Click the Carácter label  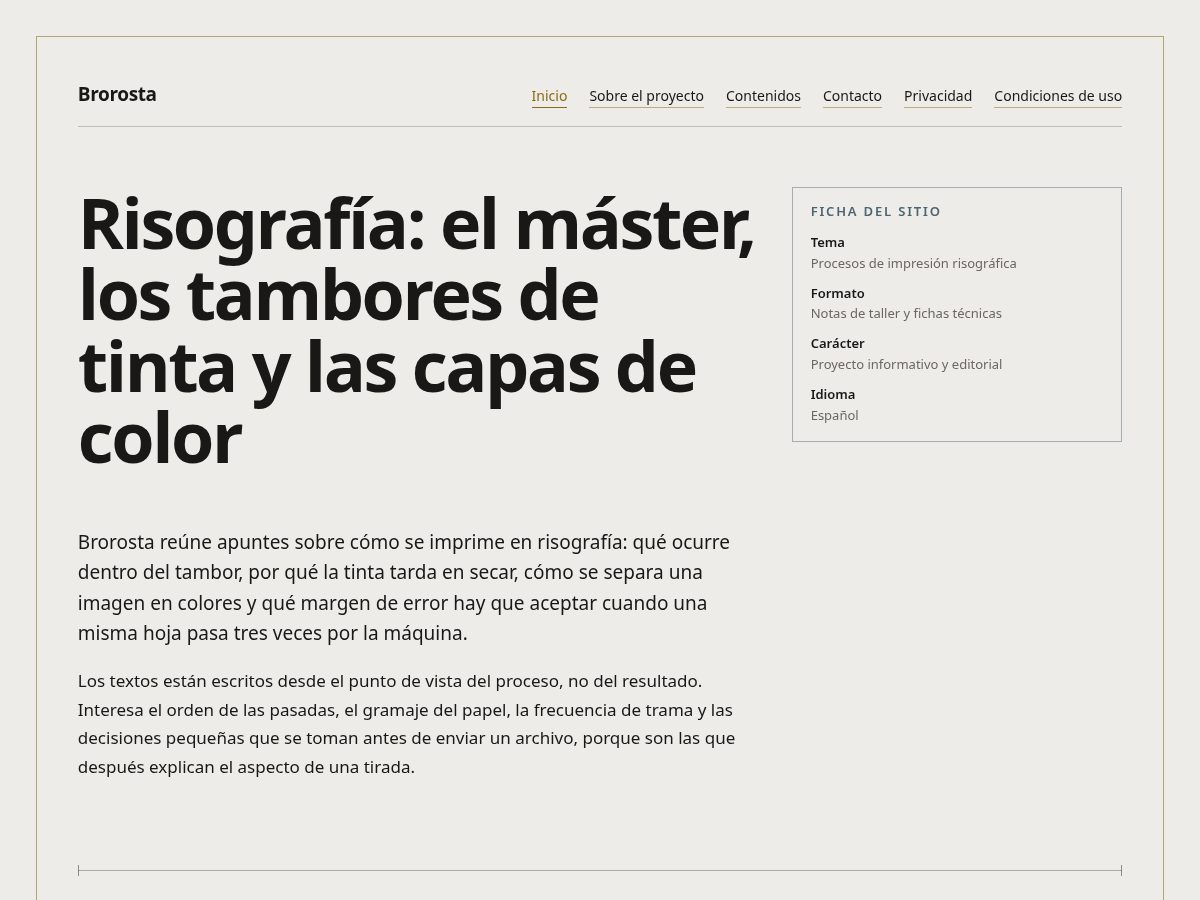pos(838,343)
